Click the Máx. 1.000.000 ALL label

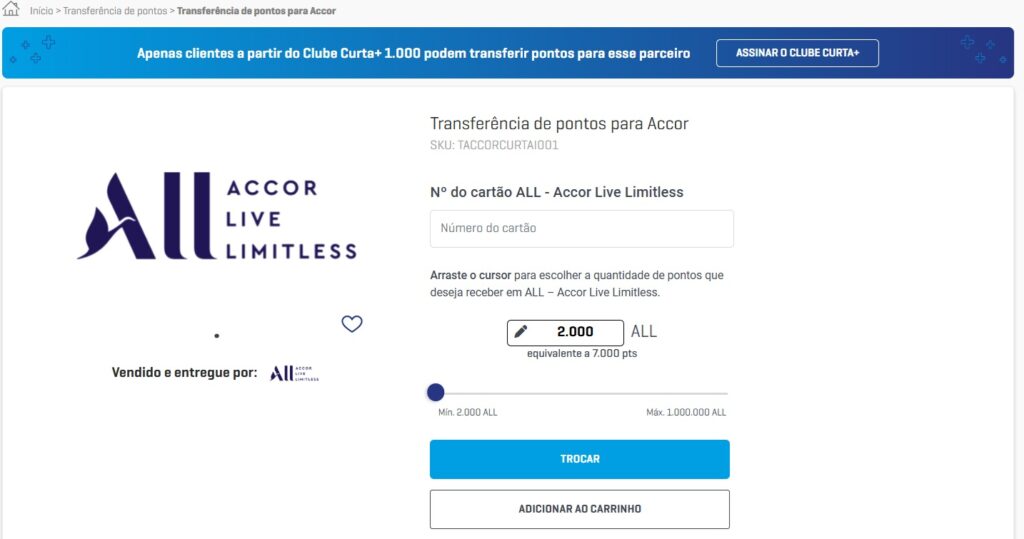tap(686, 412)
